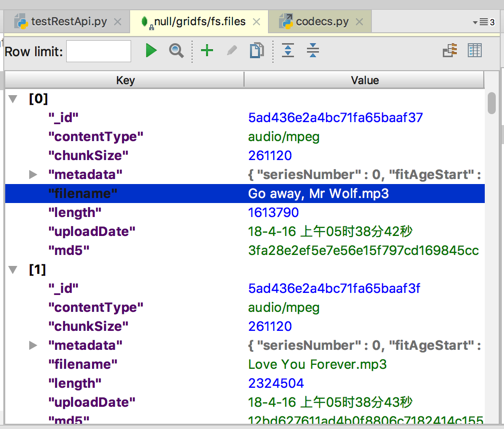The width and height of the screenshot is (504, 429).
Task: Collapse the [0] document node
Action: point(13,99)
